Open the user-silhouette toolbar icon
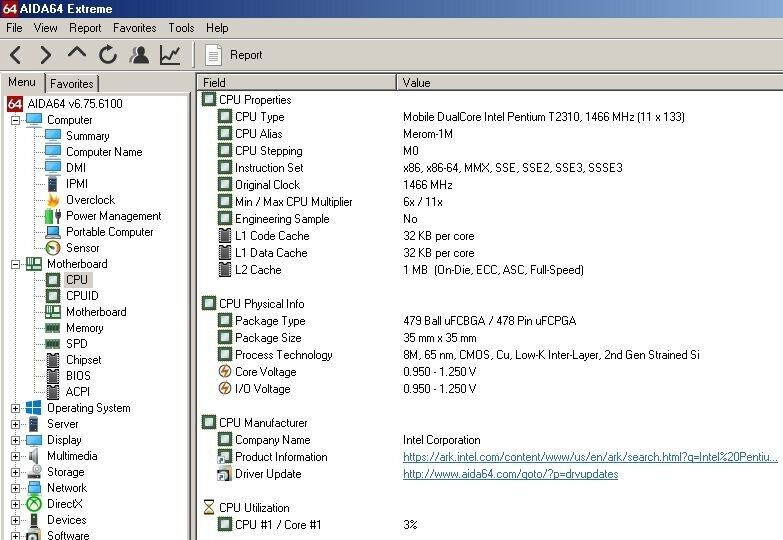Image resolution: width=783 pixels, height=540 pixels. point(139,55)
